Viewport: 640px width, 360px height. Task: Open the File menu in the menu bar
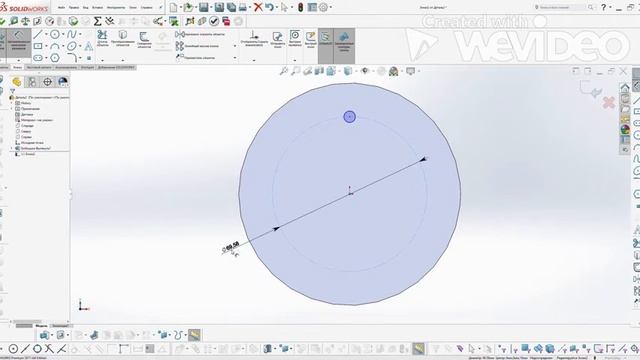pos(61,7)
